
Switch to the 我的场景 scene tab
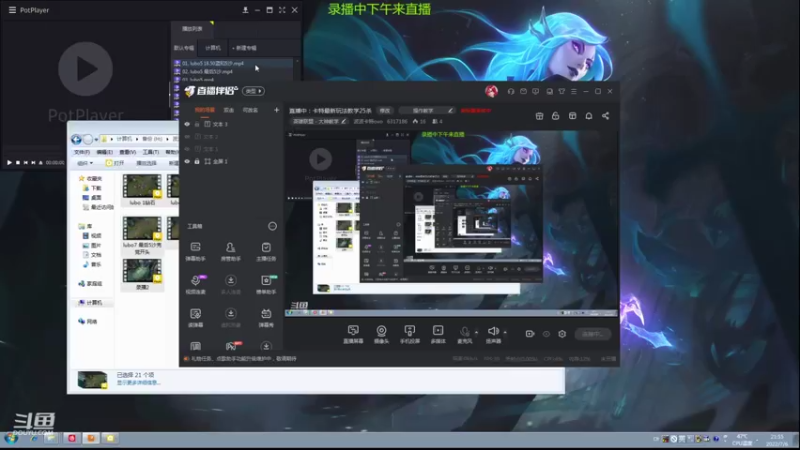(x=205, y=110)
